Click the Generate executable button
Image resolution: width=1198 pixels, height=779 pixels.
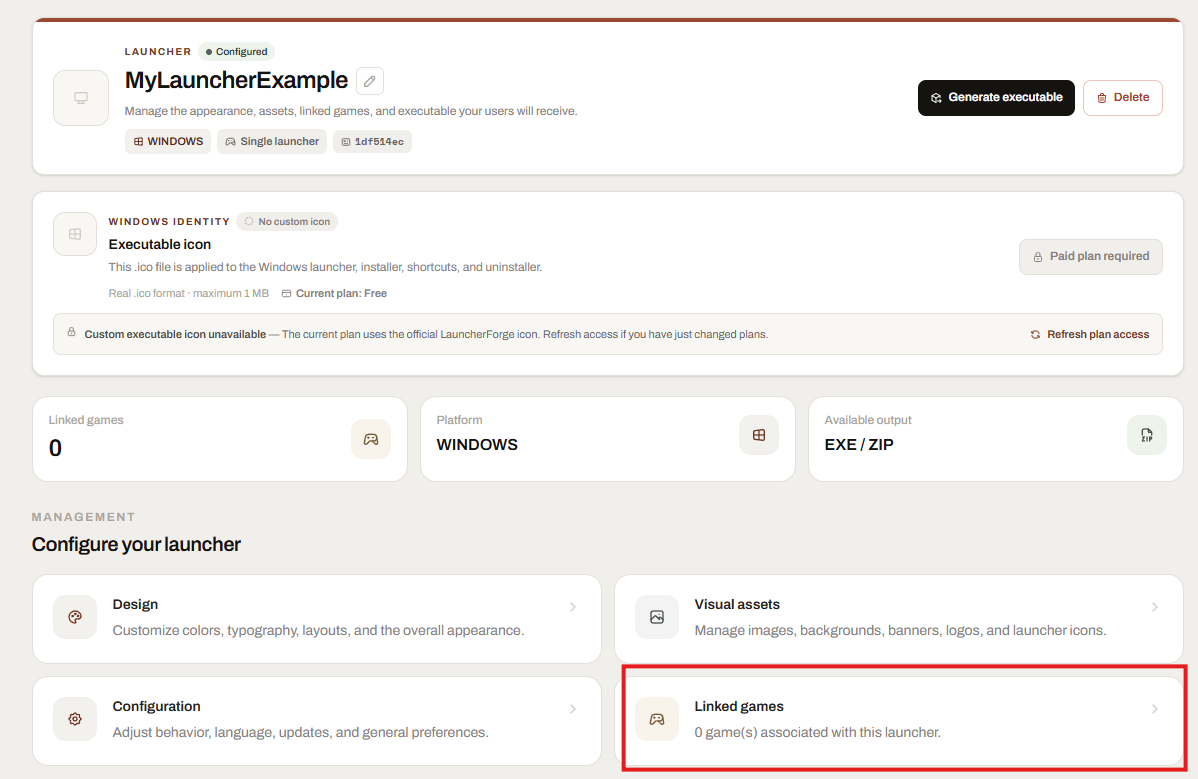pos(996,98)
